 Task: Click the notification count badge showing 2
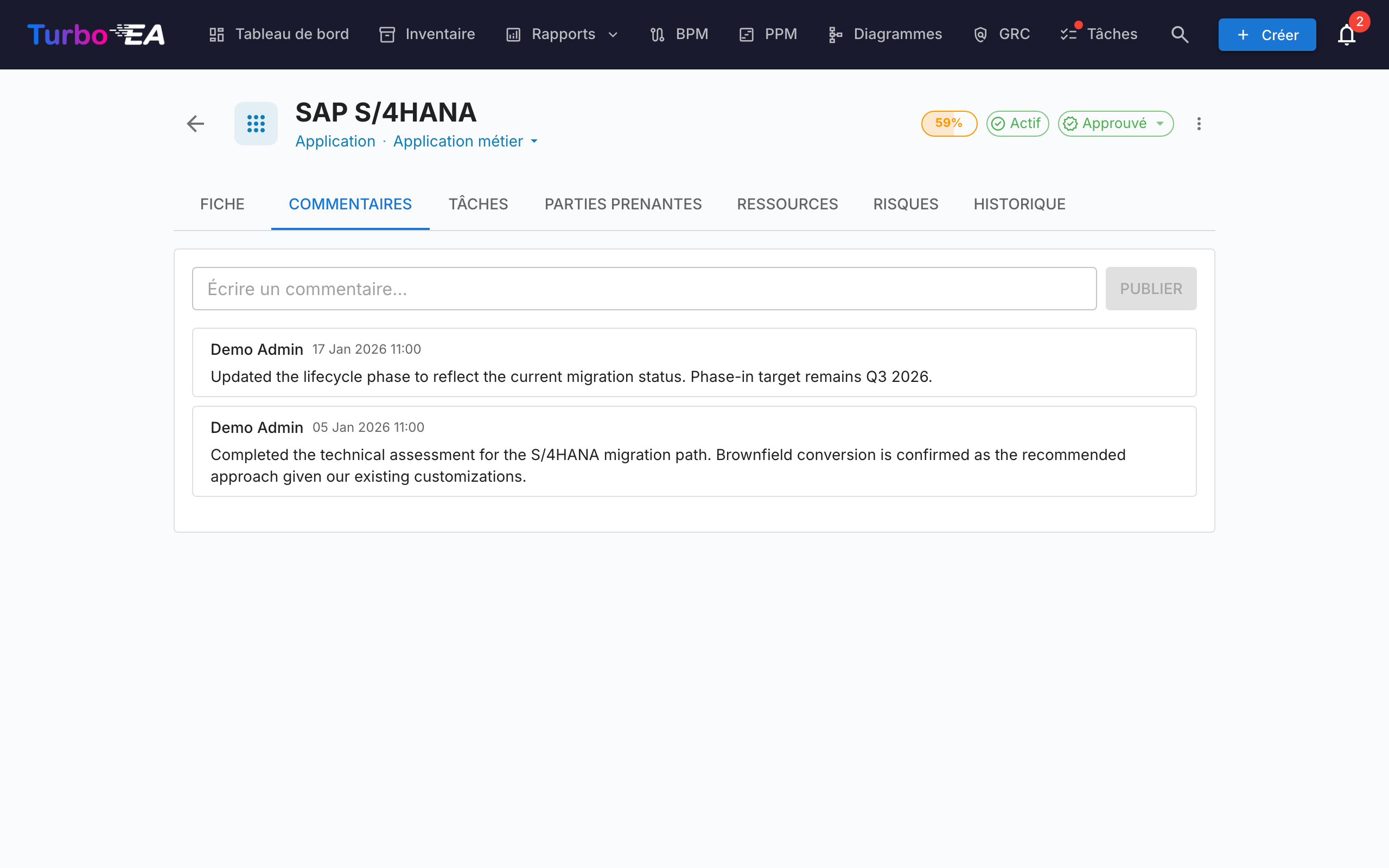click(x=1360, y=22)
